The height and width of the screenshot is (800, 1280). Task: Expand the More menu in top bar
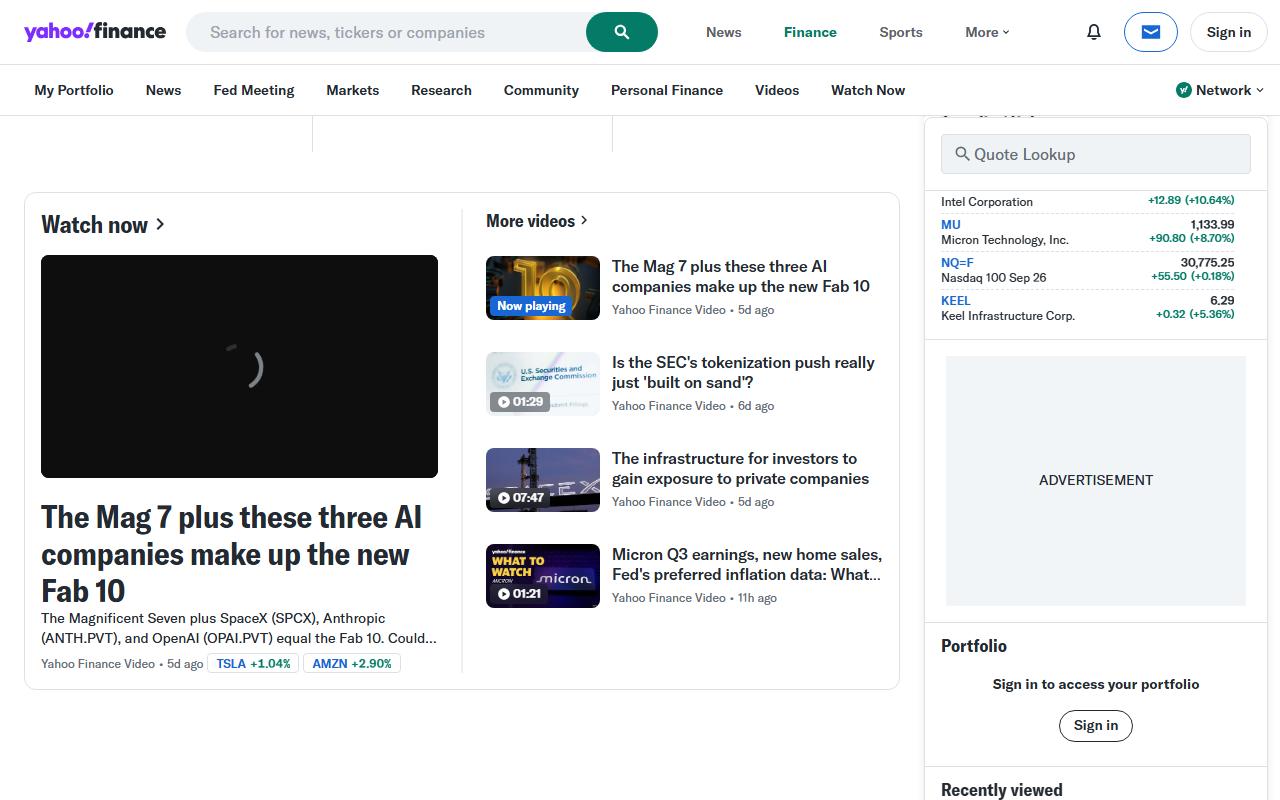click(987, 32)
